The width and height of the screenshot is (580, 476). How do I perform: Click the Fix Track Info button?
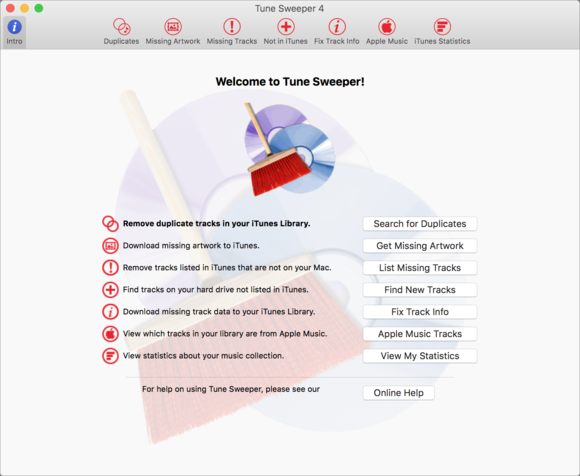pos(420,312)
